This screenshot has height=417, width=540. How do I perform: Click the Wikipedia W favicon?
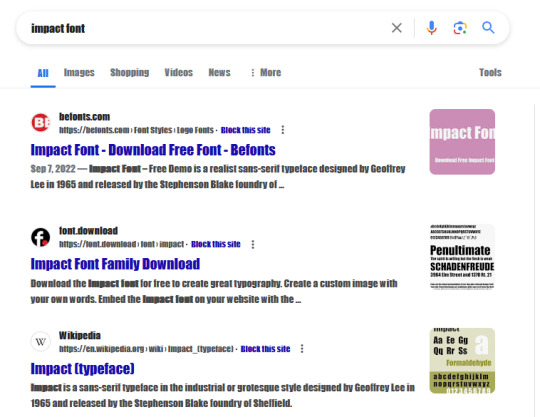tap(41, 342)
